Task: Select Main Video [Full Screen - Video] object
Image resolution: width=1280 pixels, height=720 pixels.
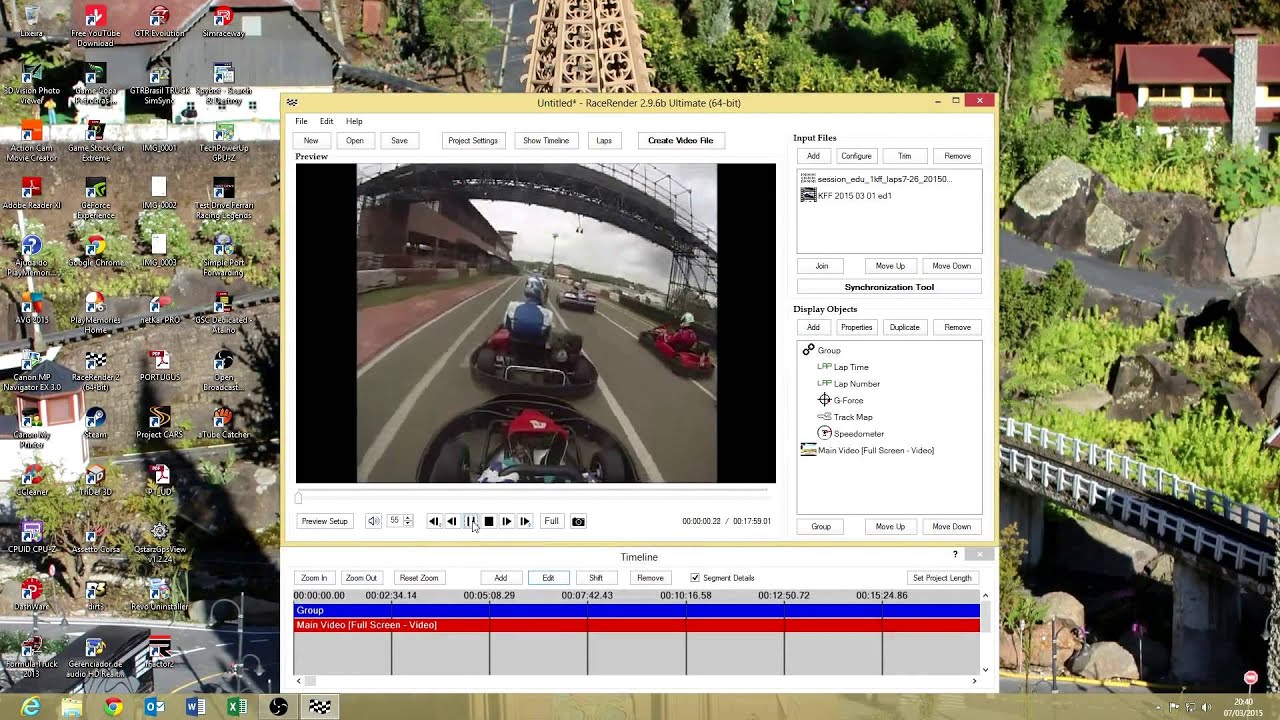Action: (867, 450)
